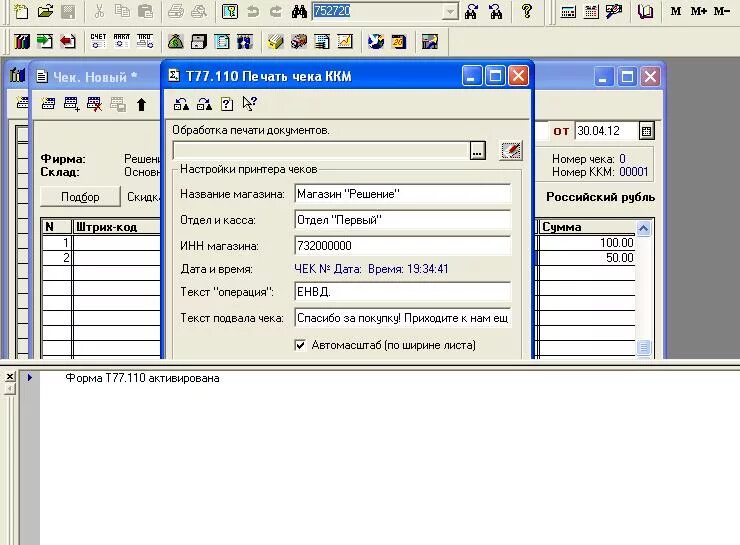740x545 pixels.
Task: Create a new document with main toolbar icon
Action: click(x=21, y=11)
